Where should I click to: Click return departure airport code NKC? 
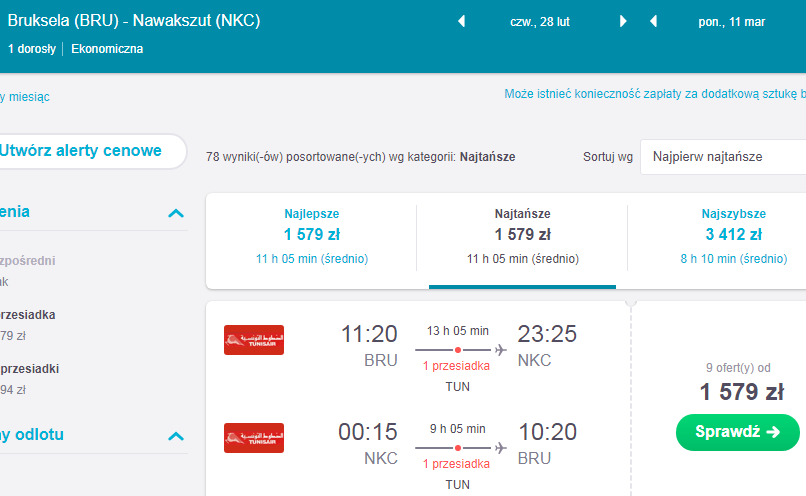381,458
